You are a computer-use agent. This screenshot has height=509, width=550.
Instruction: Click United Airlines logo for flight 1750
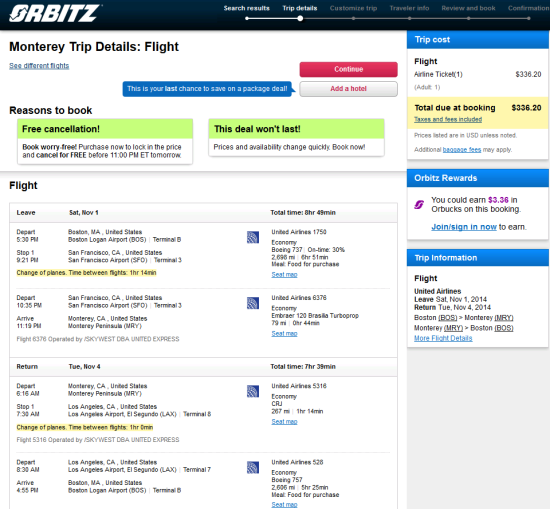click(253, 237)
